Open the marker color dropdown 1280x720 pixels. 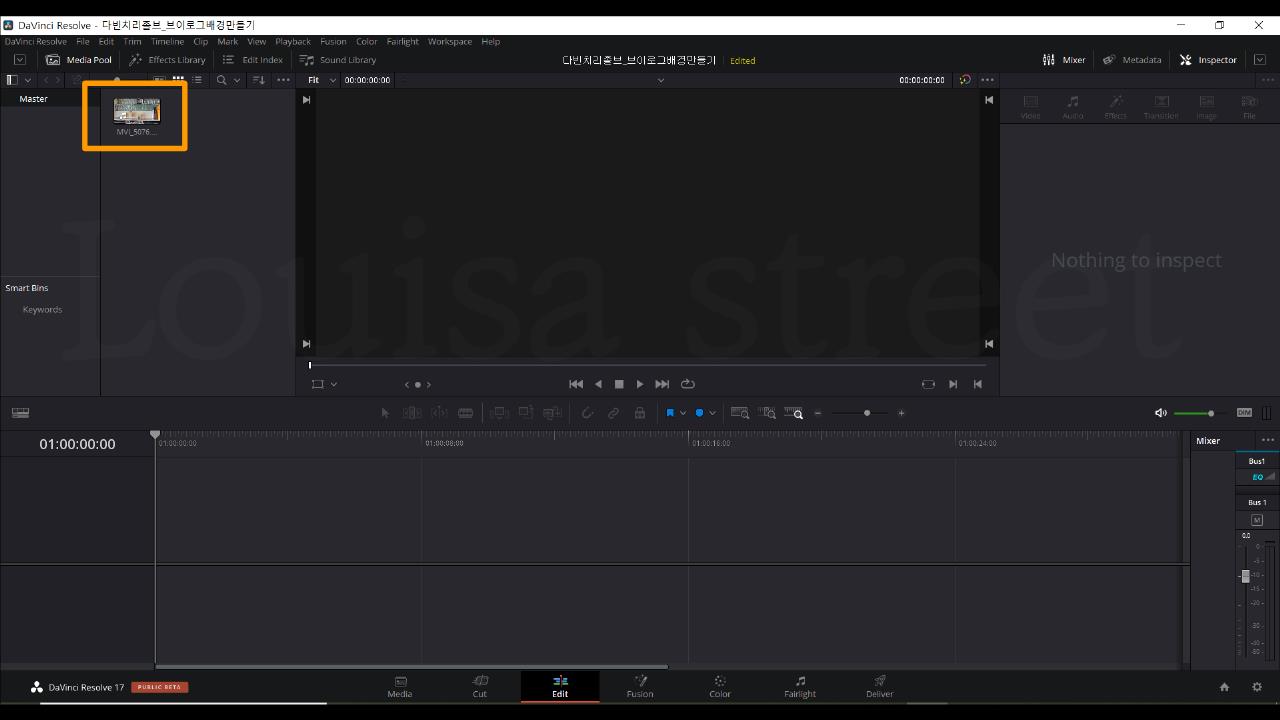(712, 413)
